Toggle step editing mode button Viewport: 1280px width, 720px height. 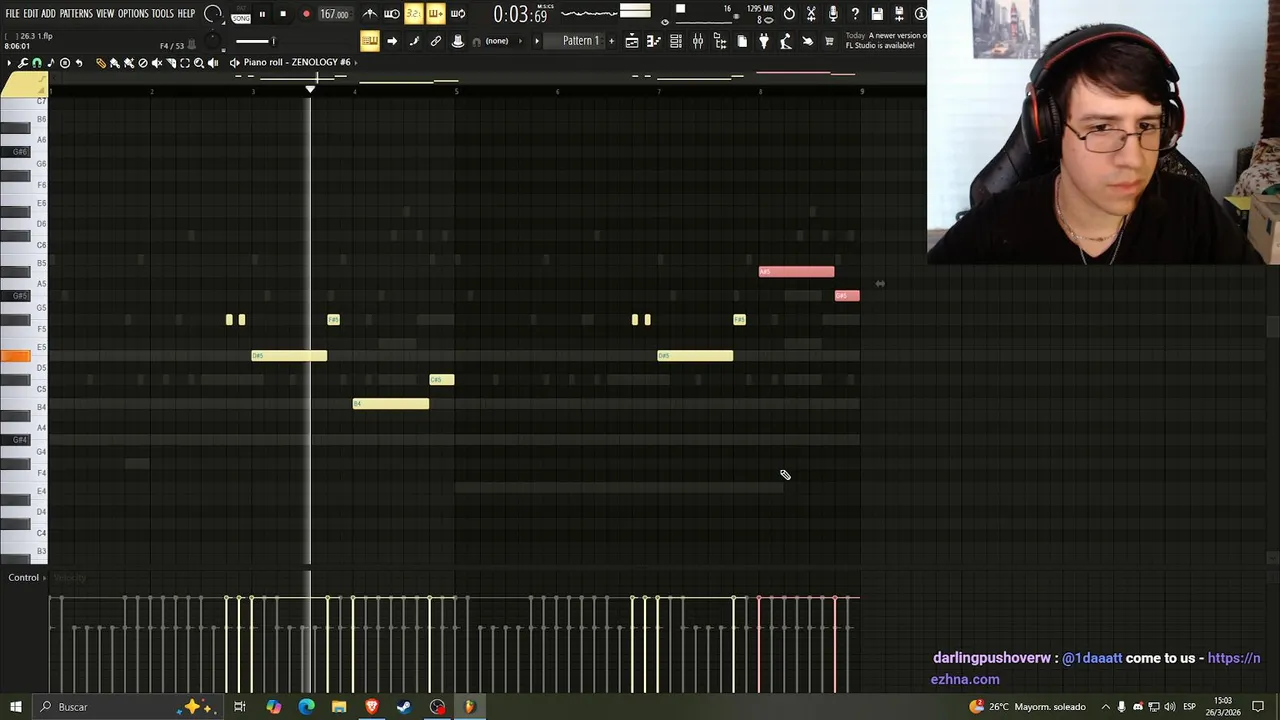(413, 41)
